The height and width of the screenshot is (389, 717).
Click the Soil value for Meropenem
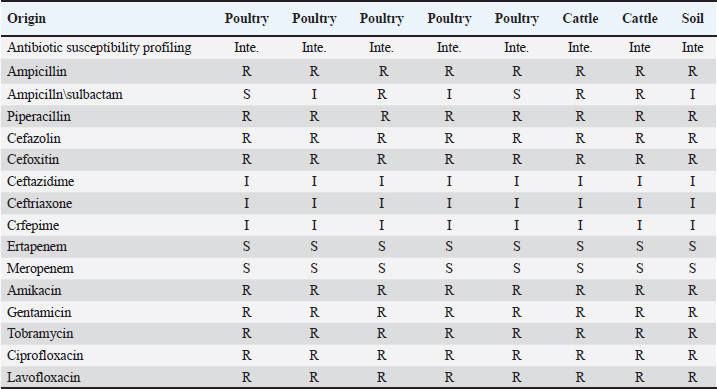692,268
